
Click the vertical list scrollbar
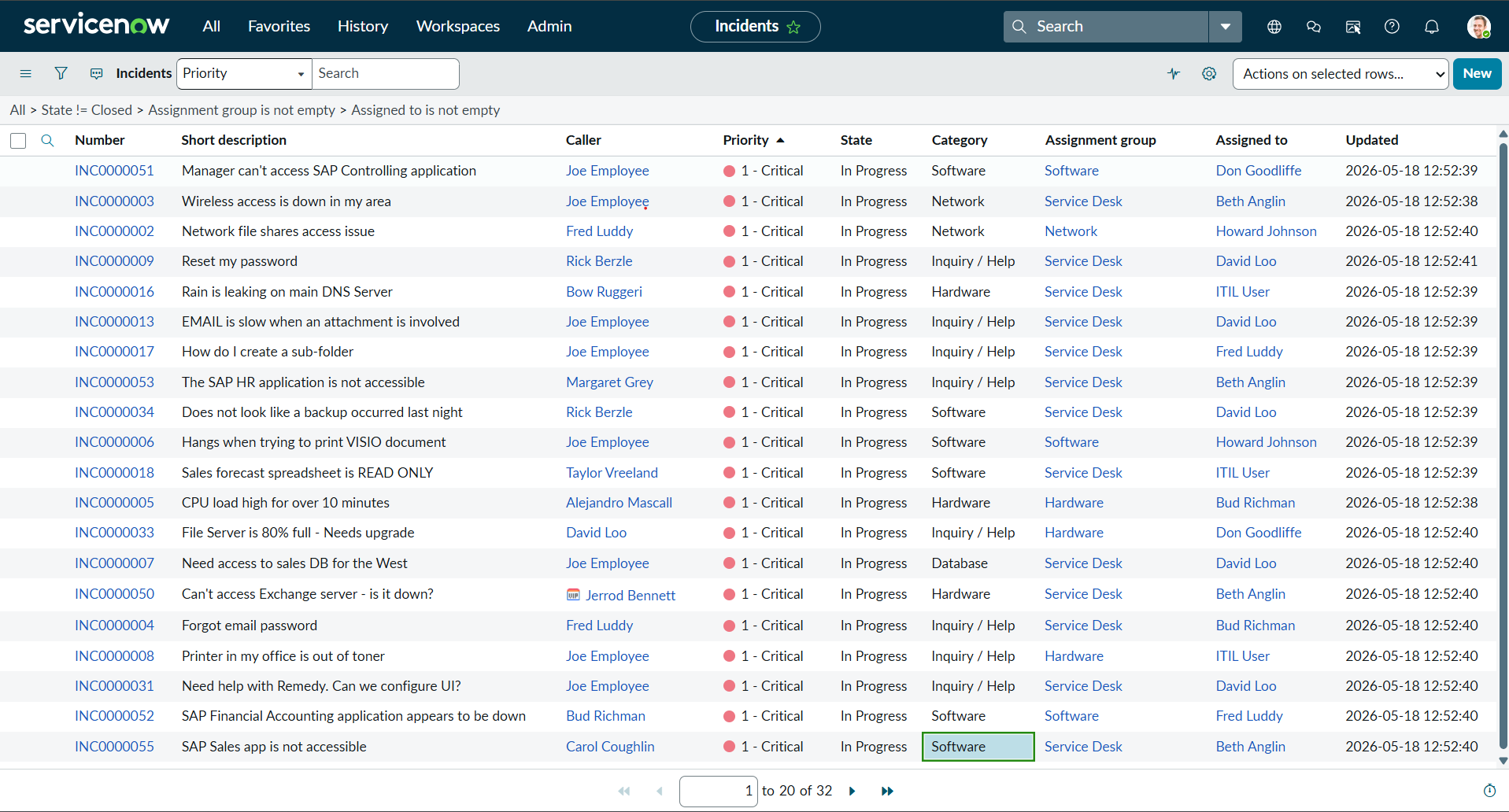[x=1503, y=446]
